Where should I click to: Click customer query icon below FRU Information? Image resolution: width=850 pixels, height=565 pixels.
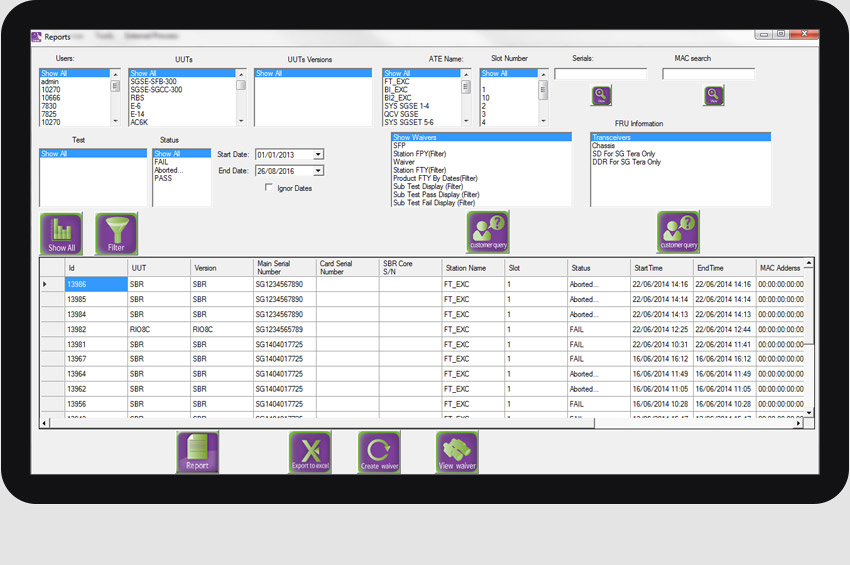coord(678,232)
